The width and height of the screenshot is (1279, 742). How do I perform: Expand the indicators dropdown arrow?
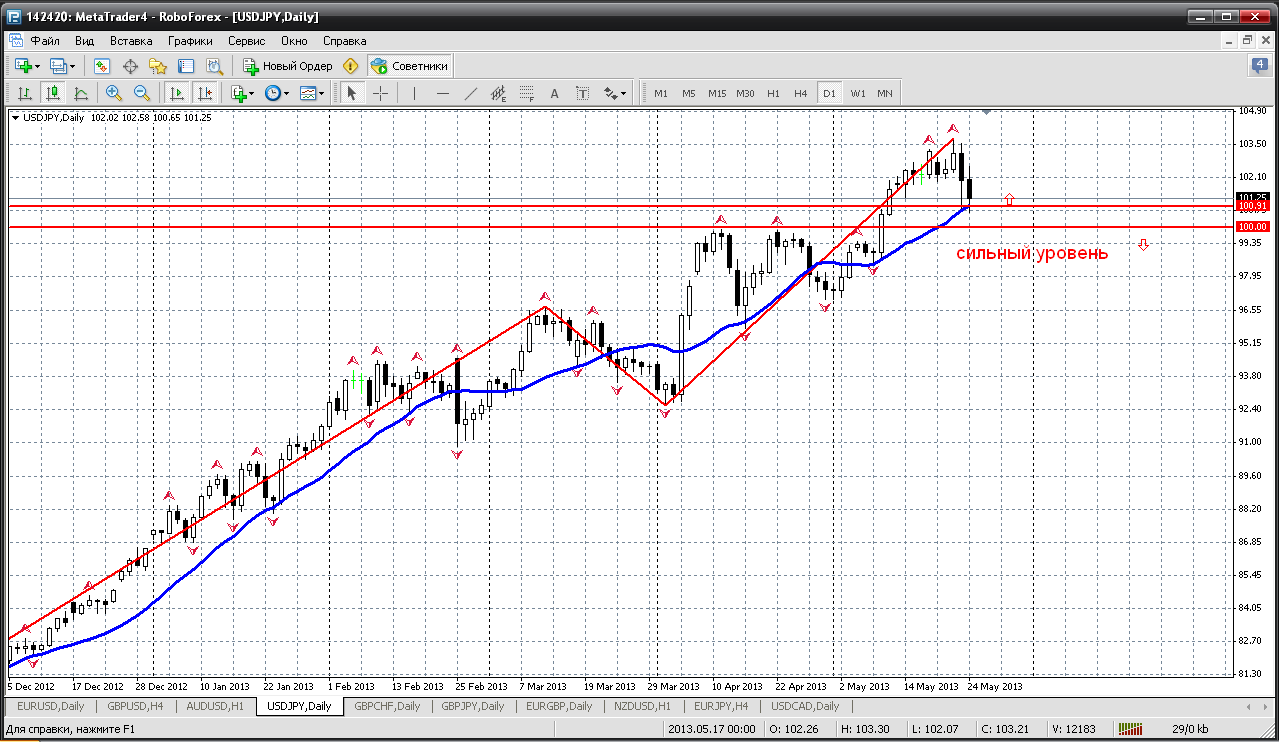click(x=252, y=93)
